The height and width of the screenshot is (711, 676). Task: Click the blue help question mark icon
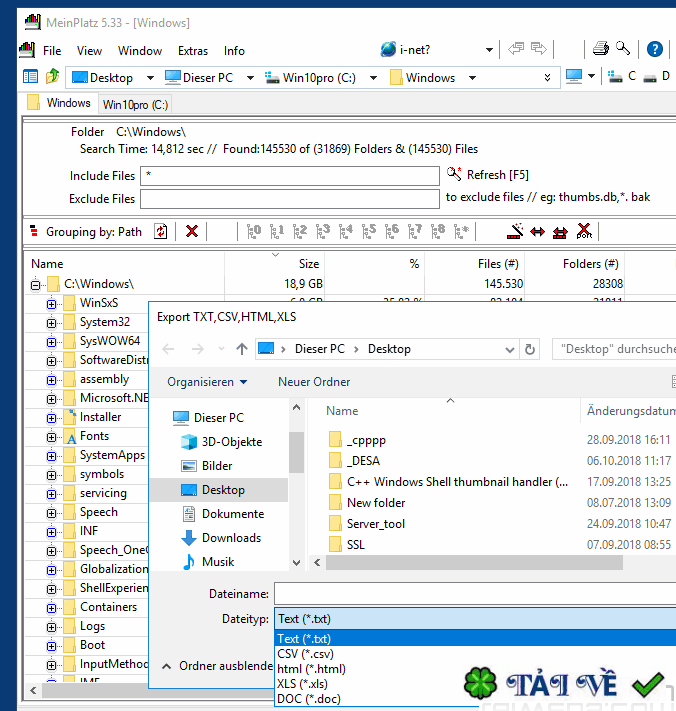(x=655, y=49)
